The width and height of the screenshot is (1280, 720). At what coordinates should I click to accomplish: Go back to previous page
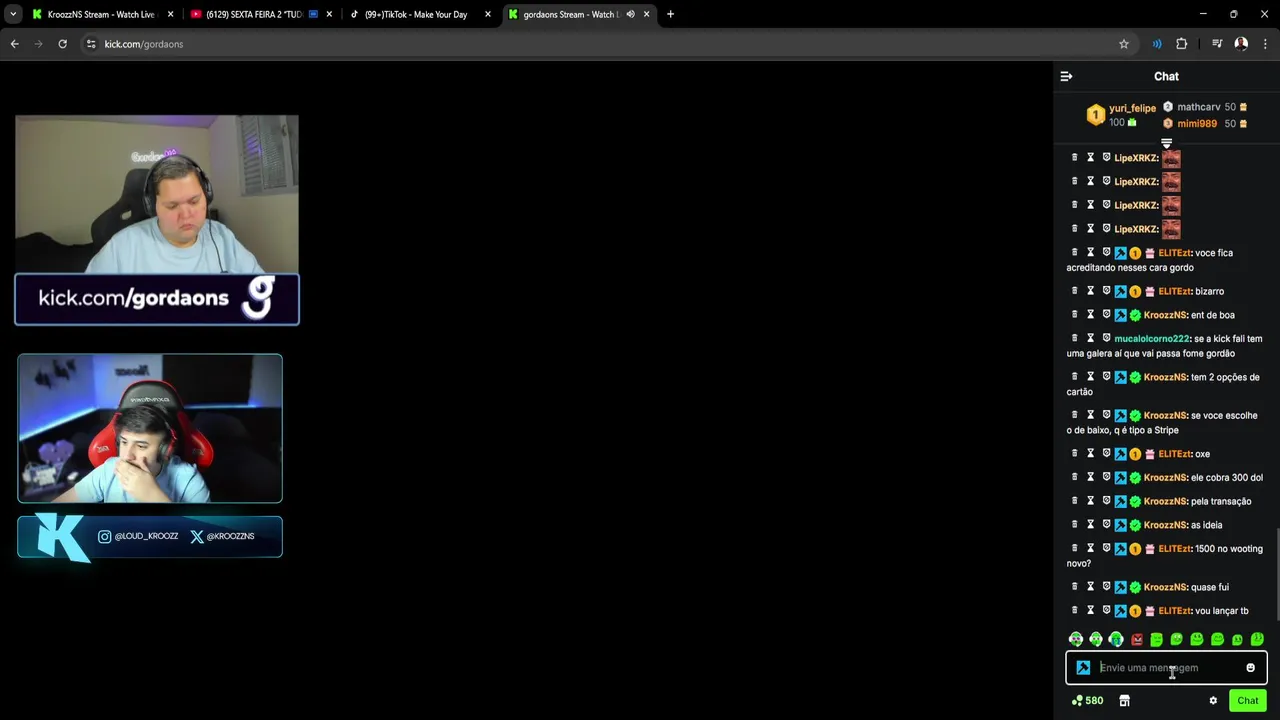pyautogui.click(x=14, y=44)
